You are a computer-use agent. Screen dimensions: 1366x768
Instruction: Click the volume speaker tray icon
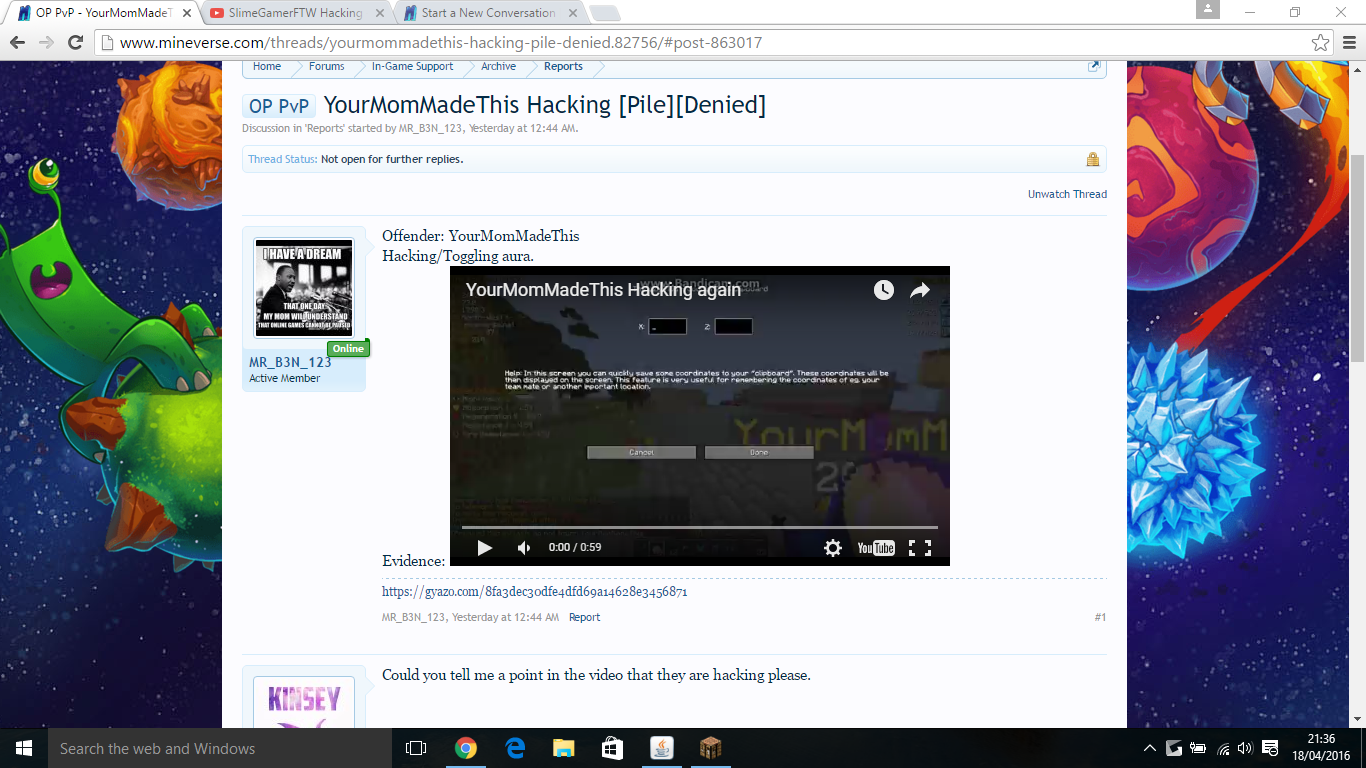[1245, 748]
